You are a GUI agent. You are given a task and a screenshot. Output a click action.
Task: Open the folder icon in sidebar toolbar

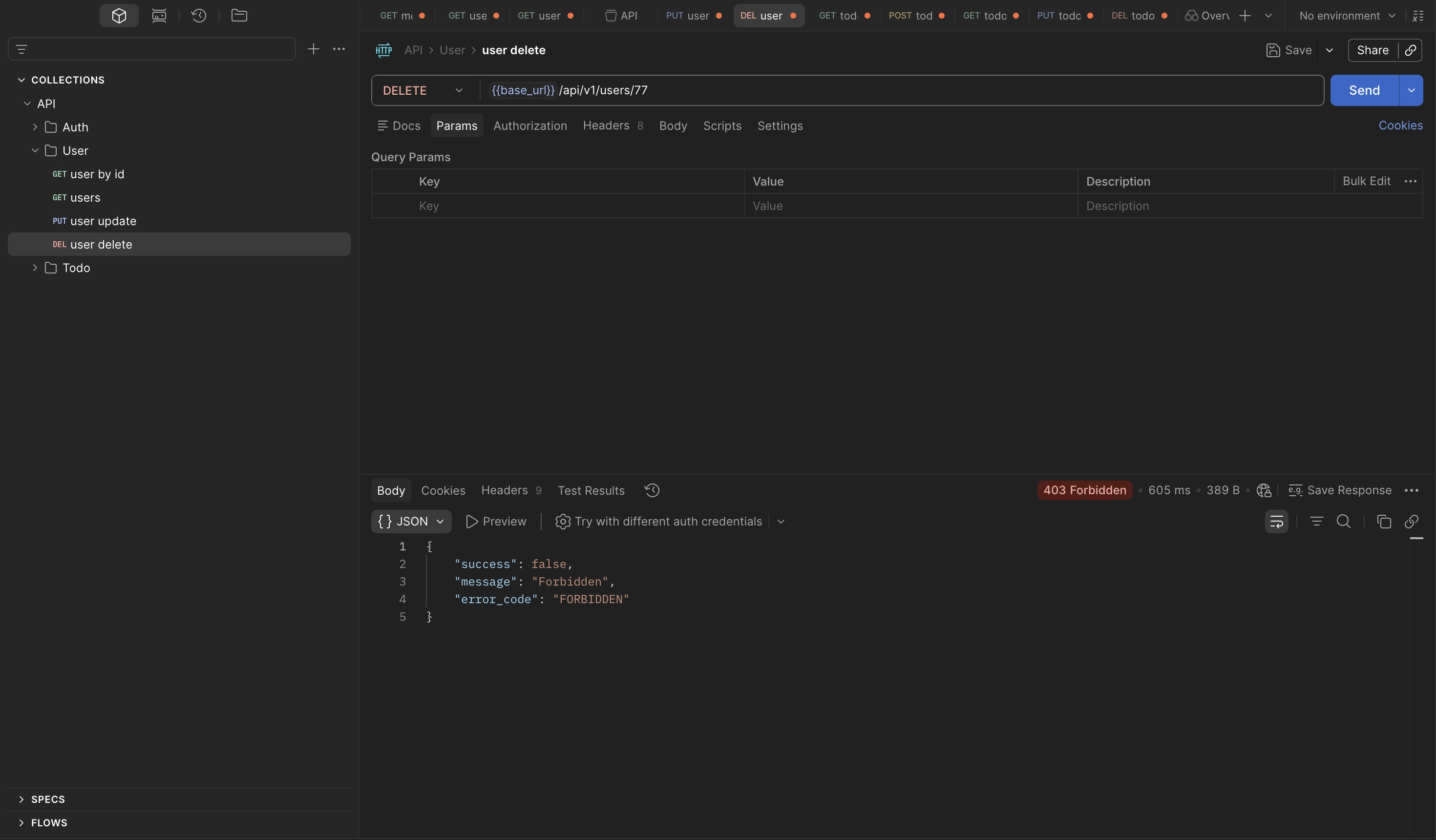pos(239,16)
